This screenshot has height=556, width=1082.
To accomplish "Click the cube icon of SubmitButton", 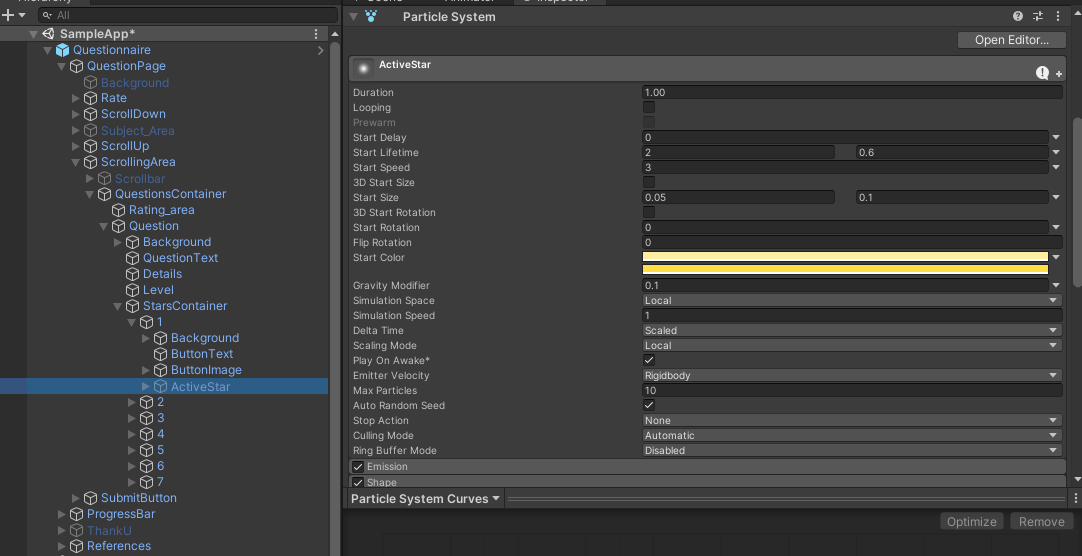I will click(90, 498).
